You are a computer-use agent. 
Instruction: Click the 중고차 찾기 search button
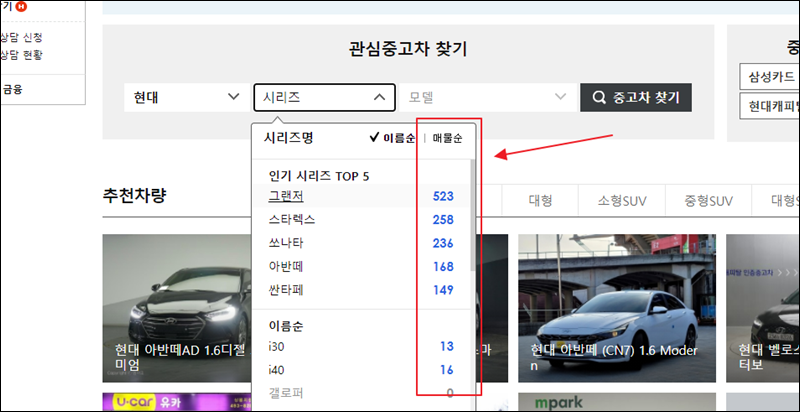pos(636,97)
